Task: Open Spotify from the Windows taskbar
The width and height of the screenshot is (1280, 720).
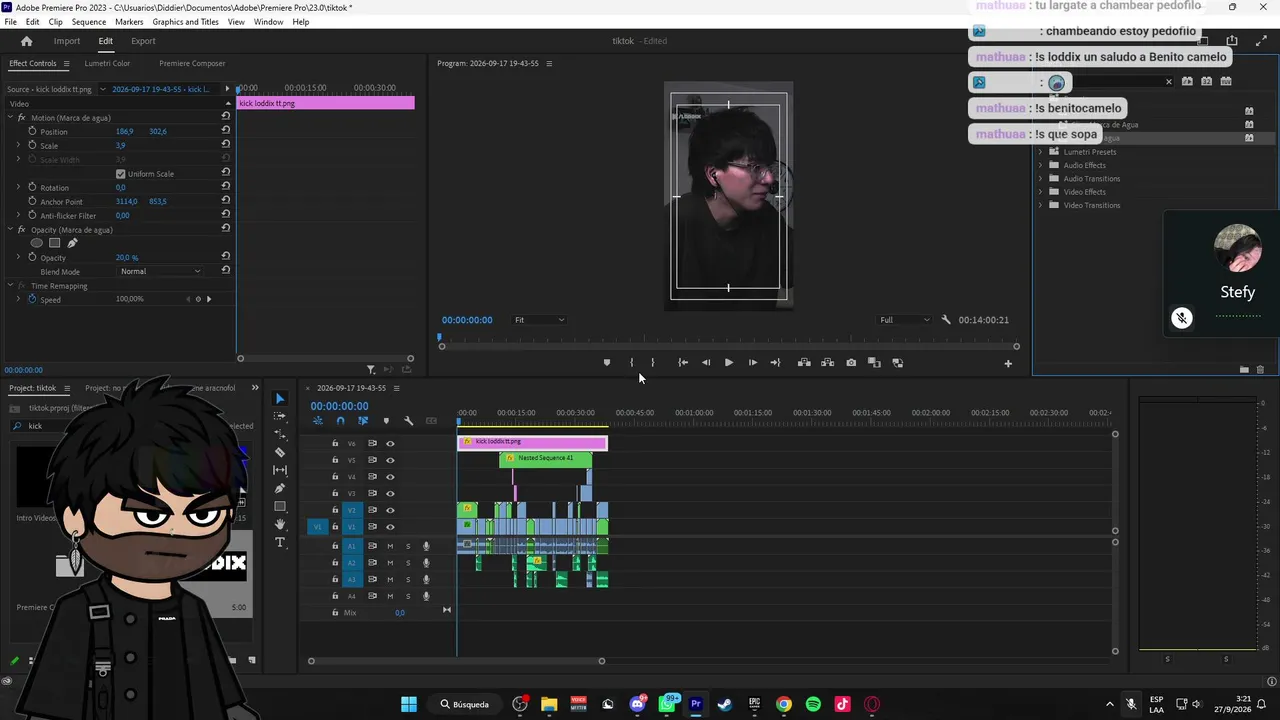Action: click(813, 704)
